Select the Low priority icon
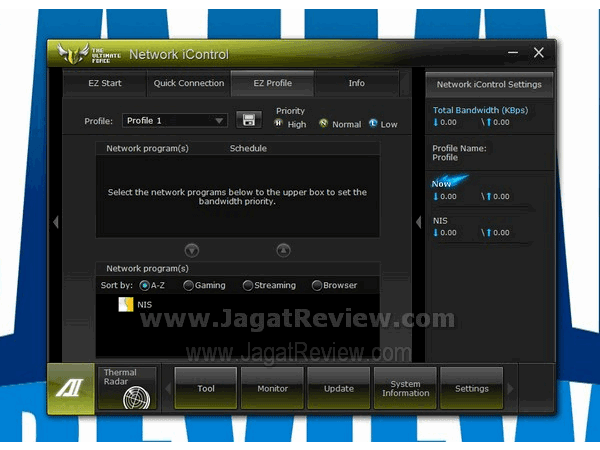This screenshot has height=450, width=600. (x=373, y=124)
